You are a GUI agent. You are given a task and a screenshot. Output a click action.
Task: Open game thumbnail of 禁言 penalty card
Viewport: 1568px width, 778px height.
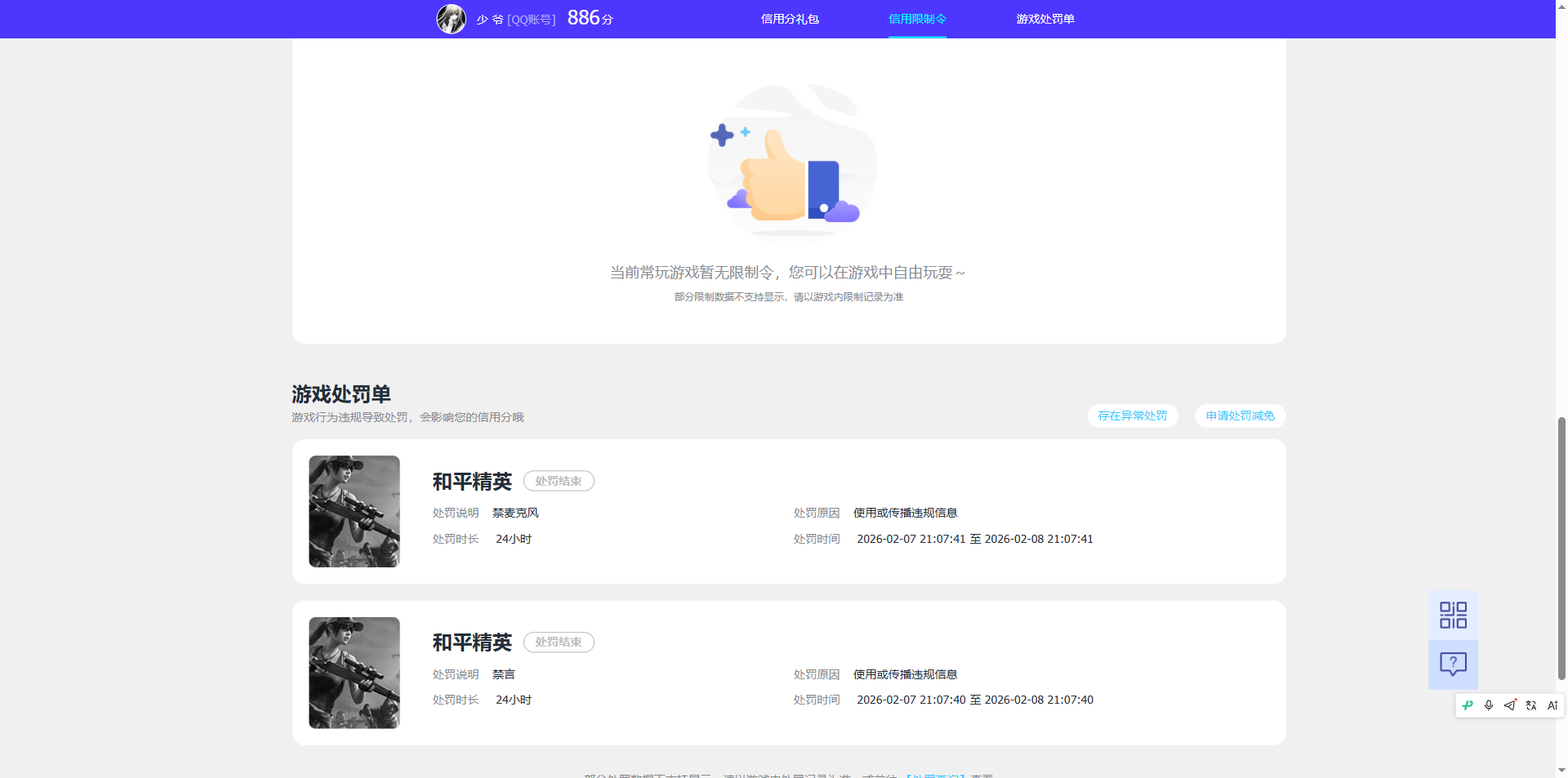(x=354, y=673)
